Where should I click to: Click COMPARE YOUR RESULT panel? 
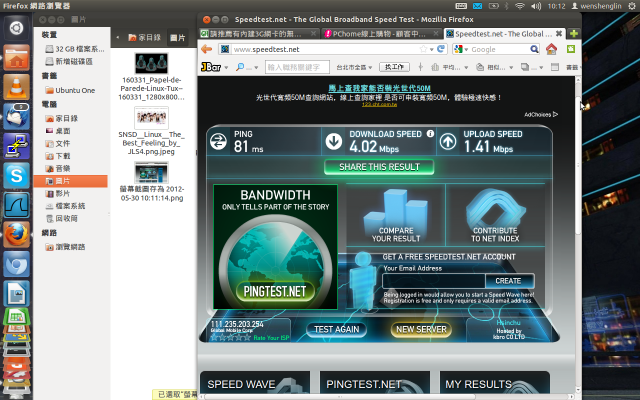click(x=396, y=215)
